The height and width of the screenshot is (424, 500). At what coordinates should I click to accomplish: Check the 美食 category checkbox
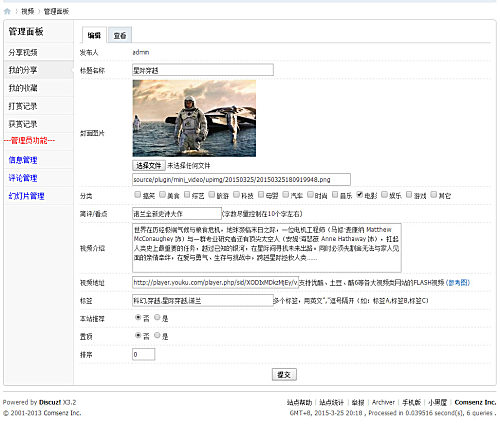click(162, 194)
